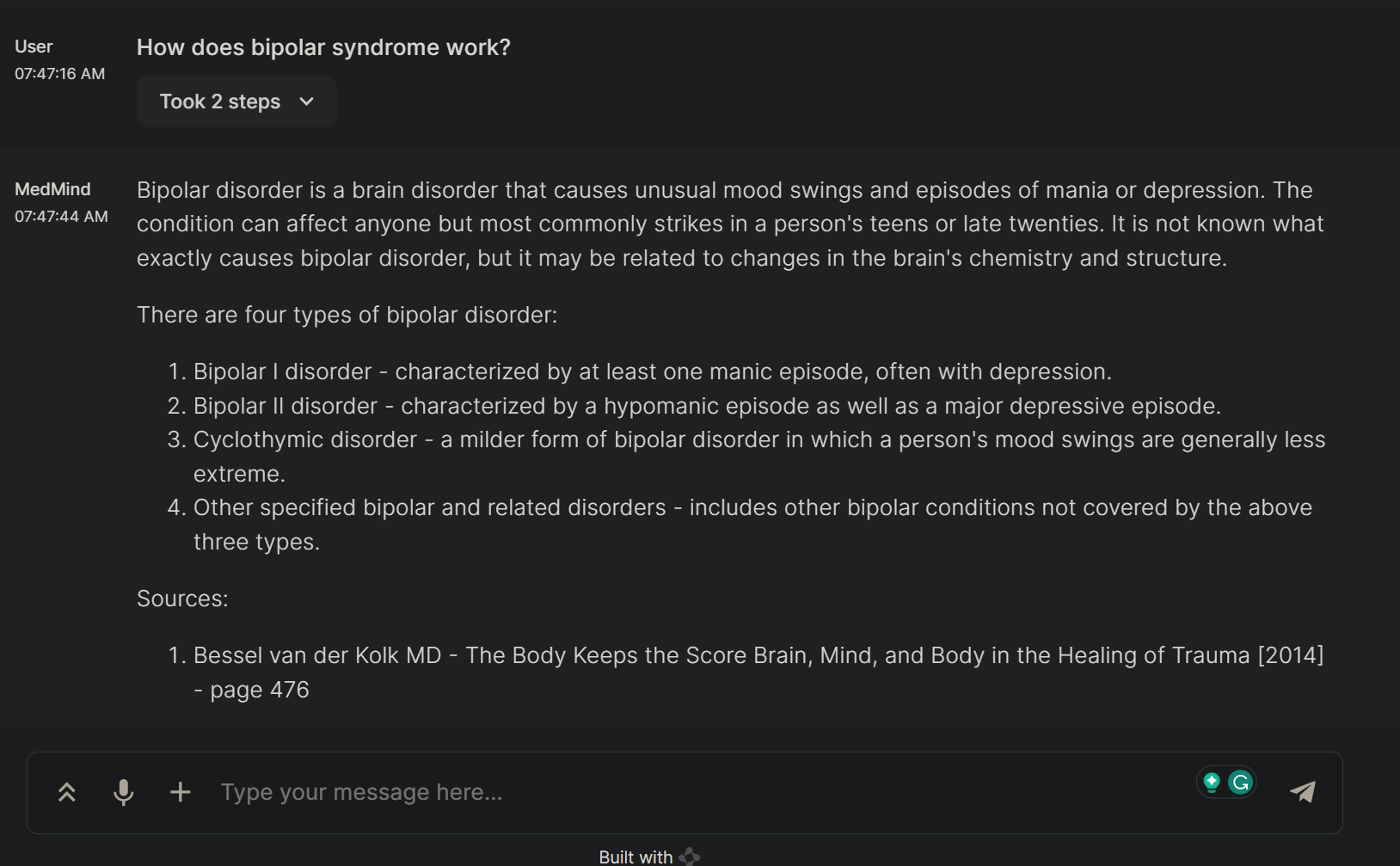Click the Bipolar I disorder list item
1400x866 pixels.
(652, 372)
